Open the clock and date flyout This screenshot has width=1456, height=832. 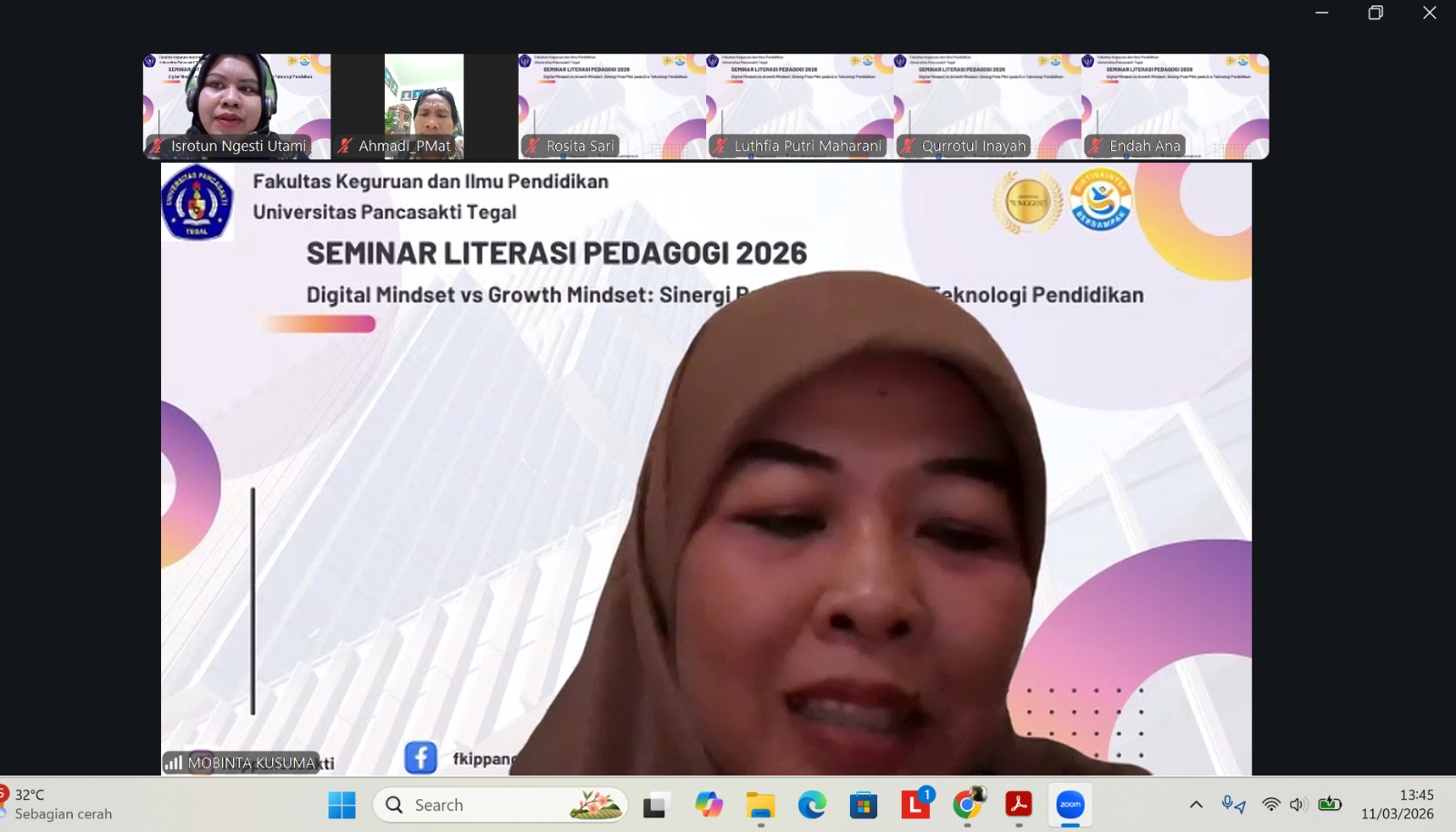tap(1397, 805)
